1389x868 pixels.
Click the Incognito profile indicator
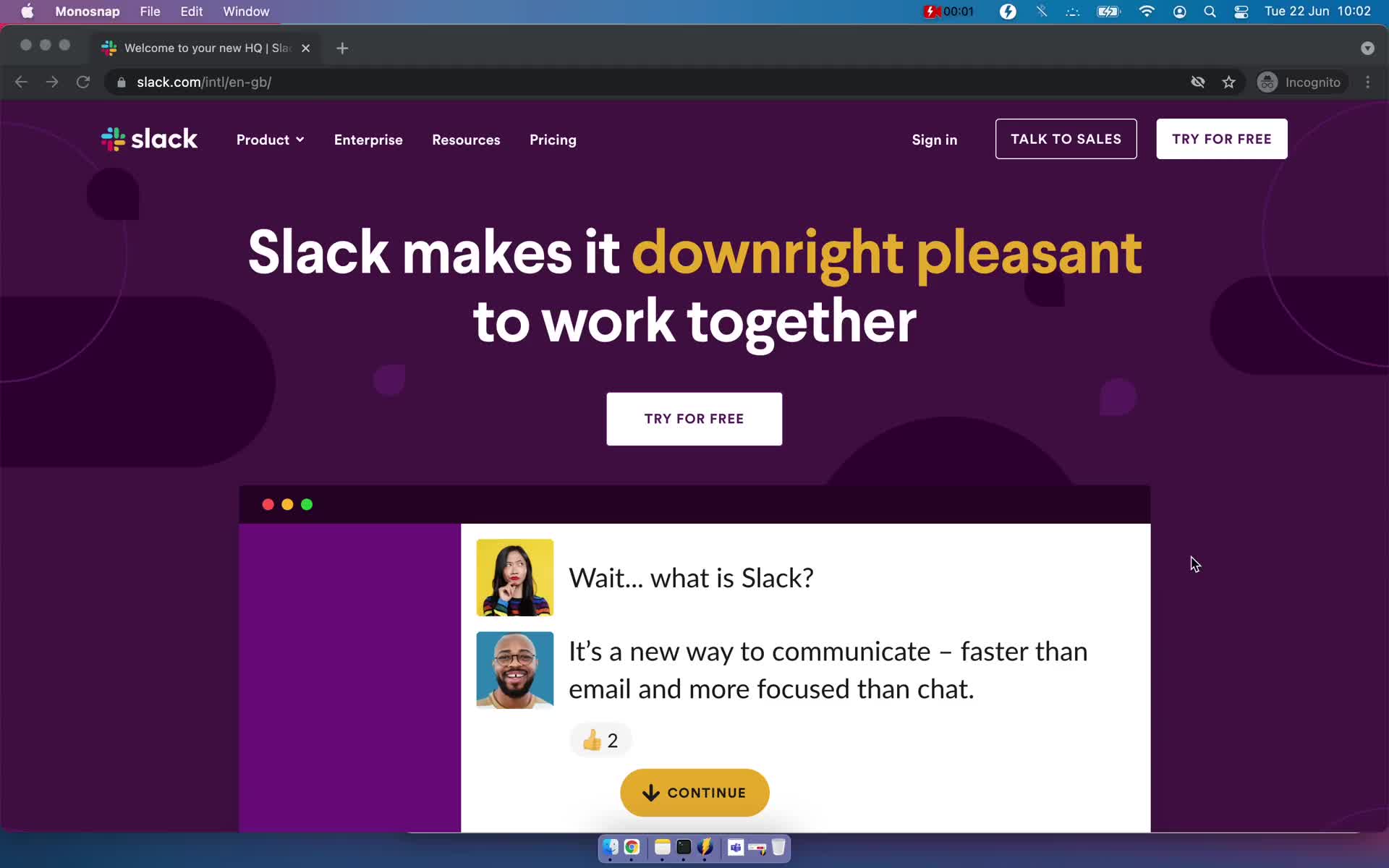(1300, 82)
